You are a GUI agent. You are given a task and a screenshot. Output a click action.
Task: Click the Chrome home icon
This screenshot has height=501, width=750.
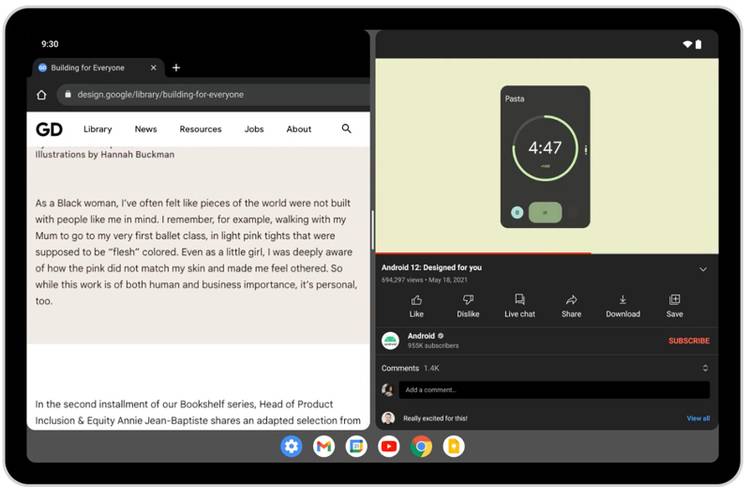[x=42, y=95]
